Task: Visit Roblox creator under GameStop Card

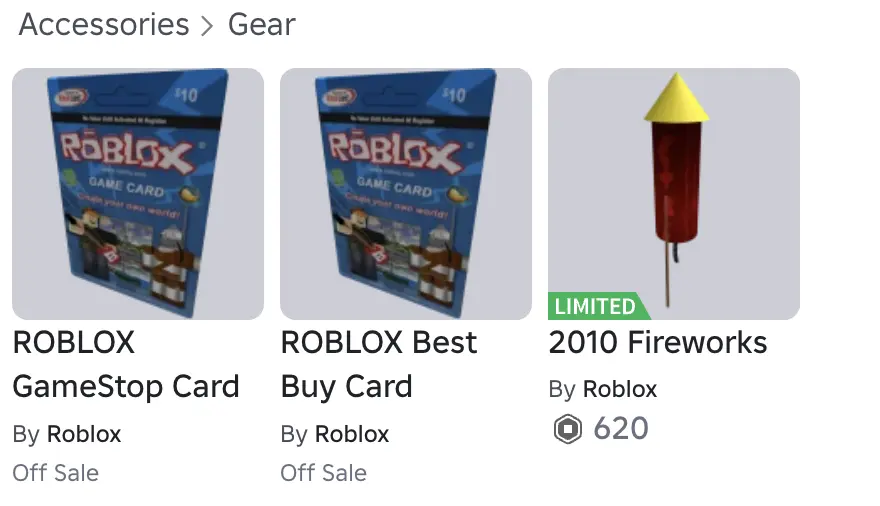Action: coord(84,434)
